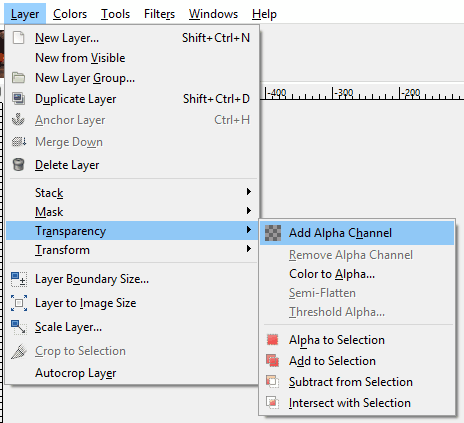Click the Intersect with Selection icon
This screenshot has height=423, width=464.
(273, 403)
